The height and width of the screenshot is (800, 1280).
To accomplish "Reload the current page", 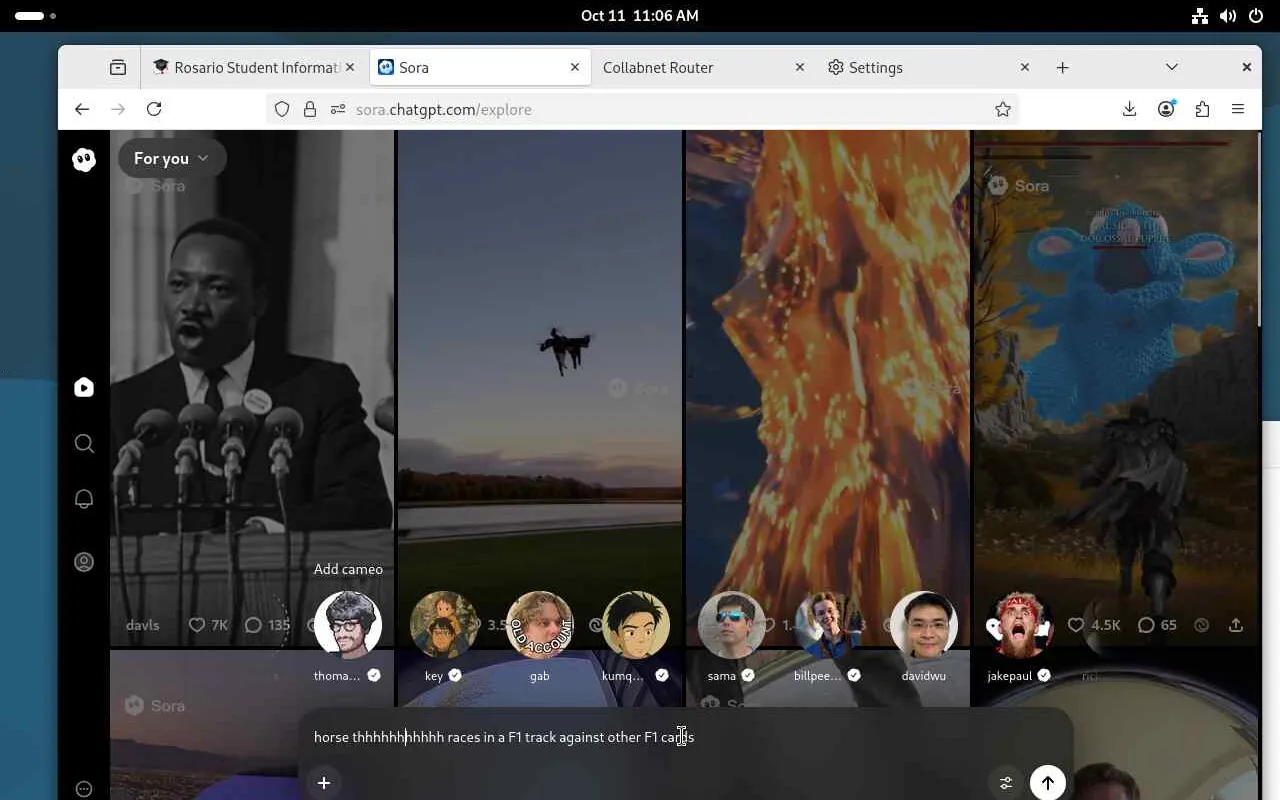I will [x=154, y=109].
